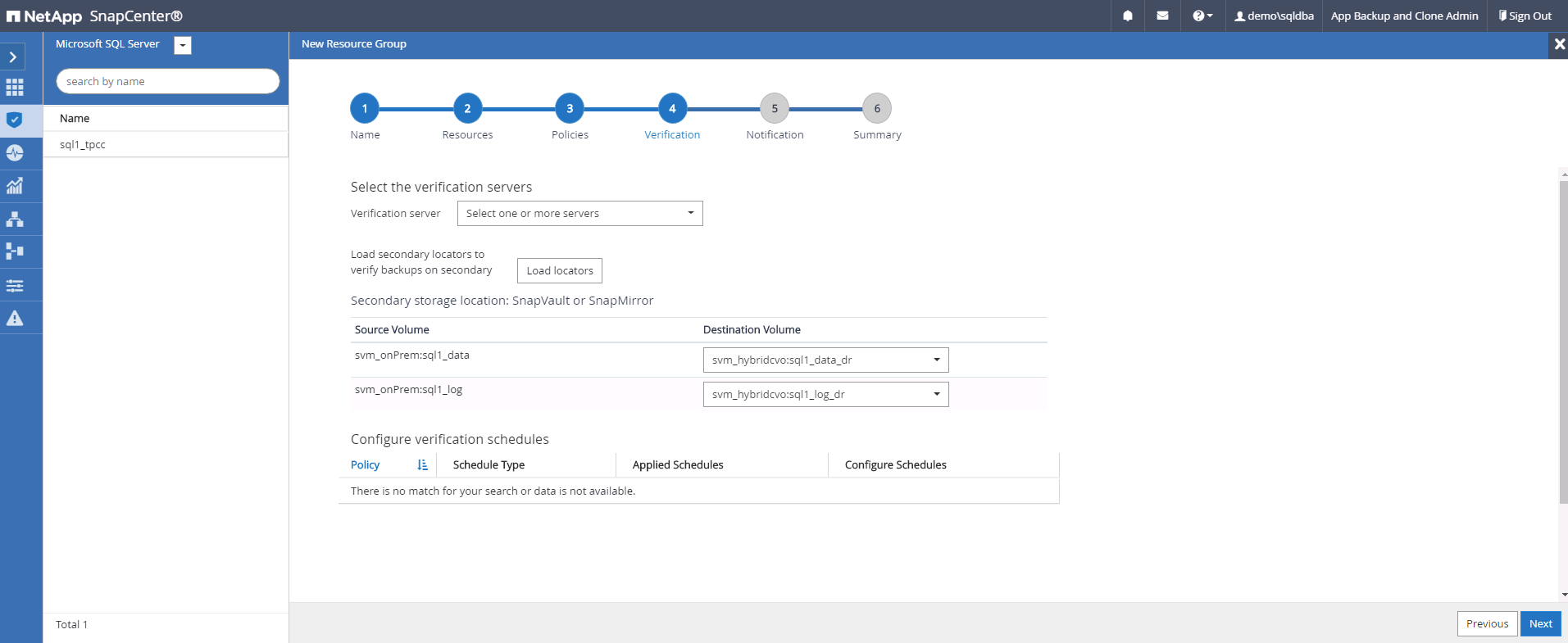The image size is (1568, 643).
Task: Click App Backup and Clone Admin role
Action: coord(1405,16)
